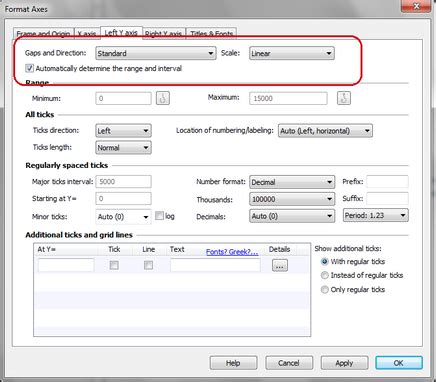Click the Apply button

tap(344, 363)
